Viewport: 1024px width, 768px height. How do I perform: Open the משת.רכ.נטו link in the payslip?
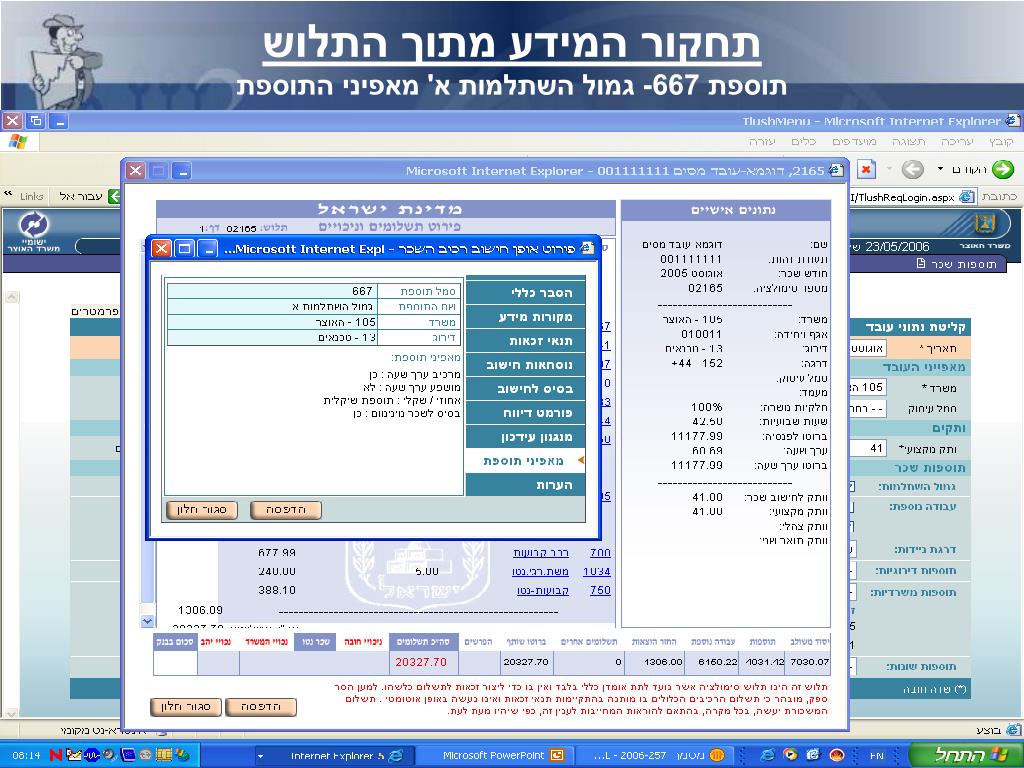pyautogui.click(x=540, y=571)
